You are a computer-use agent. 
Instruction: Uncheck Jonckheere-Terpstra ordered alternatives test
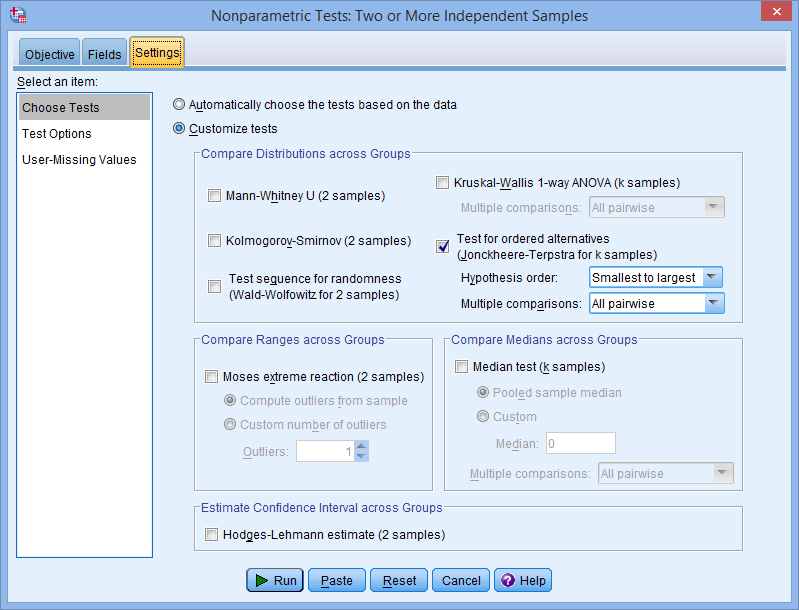[x=442, y=247]
